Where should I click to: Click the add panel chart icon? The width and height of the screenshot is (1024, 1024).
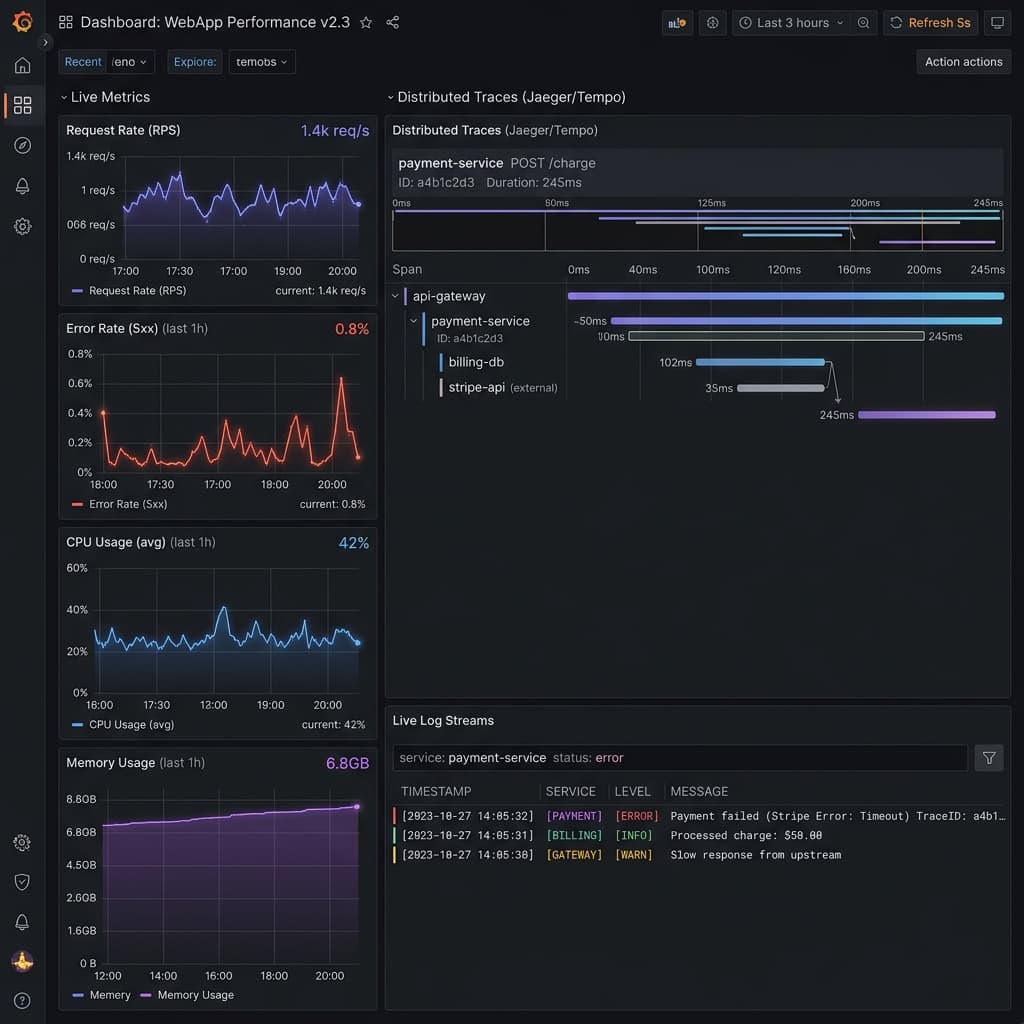coord(677,23)
